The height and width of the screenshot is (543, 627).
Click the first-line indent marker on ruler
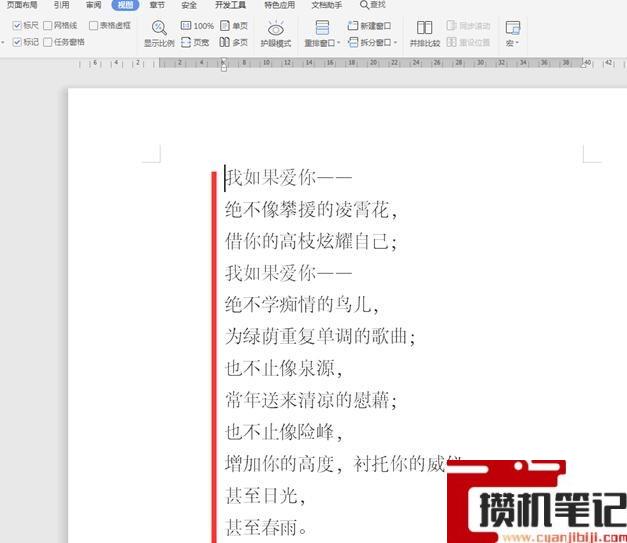224,60
